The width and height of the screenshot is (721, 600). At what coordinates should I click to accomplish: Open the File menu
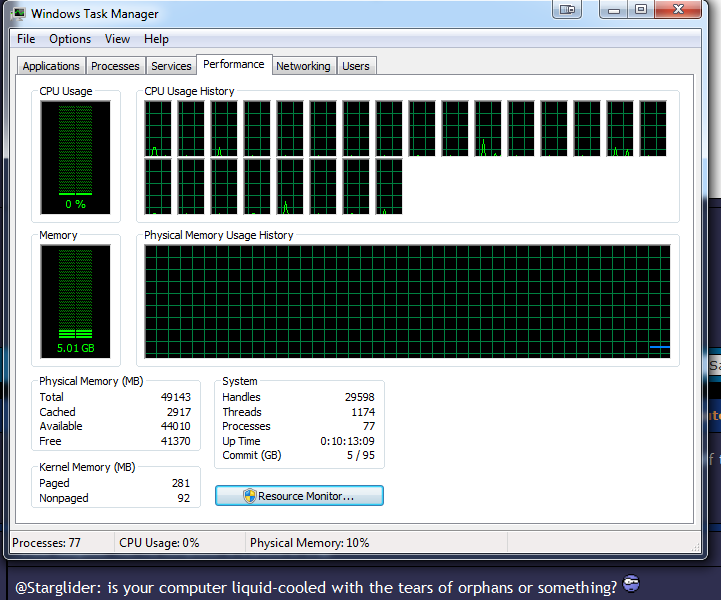[x=26, y=39]
